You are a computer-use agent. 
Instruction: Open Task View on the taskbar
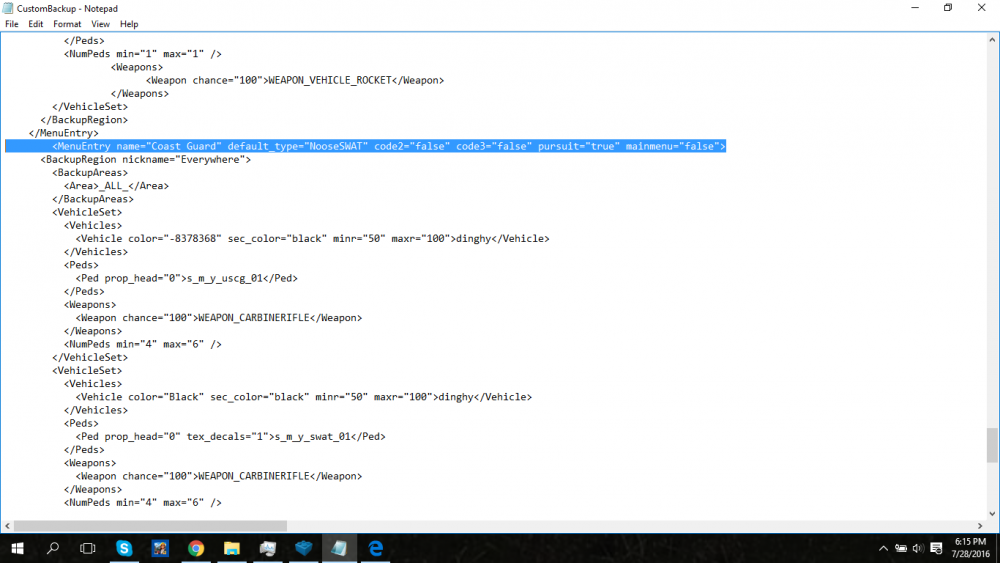87,548
